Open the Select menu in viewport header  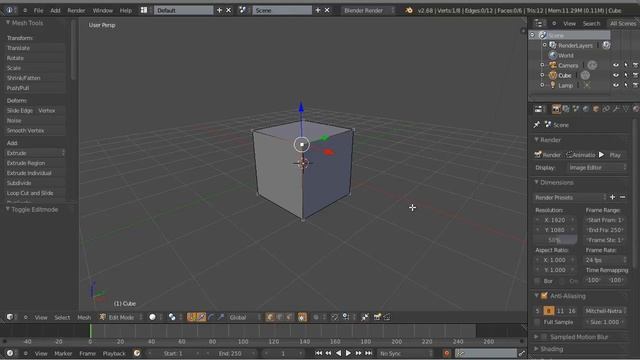(62, 317)
